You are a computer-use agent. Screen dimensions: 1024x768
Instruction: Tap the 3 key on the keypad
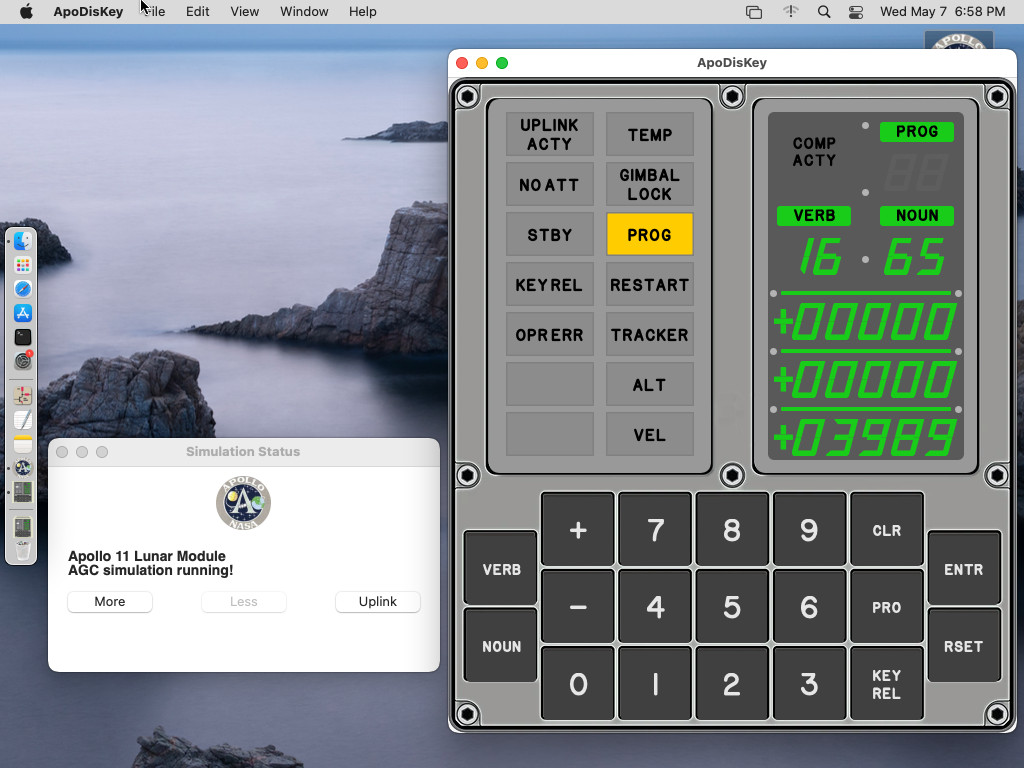click(809, 684)
